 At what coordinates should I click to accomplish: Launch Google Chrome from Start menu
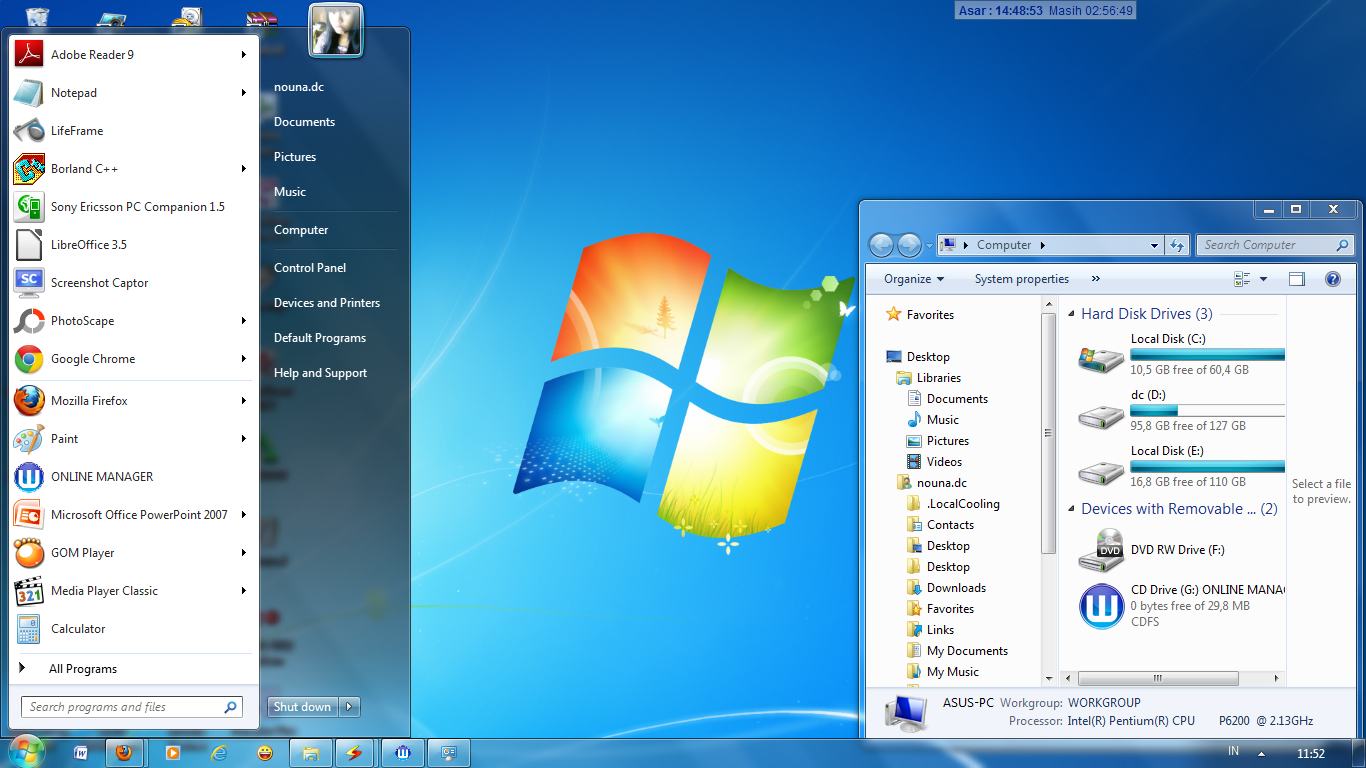tap(133, 359)
